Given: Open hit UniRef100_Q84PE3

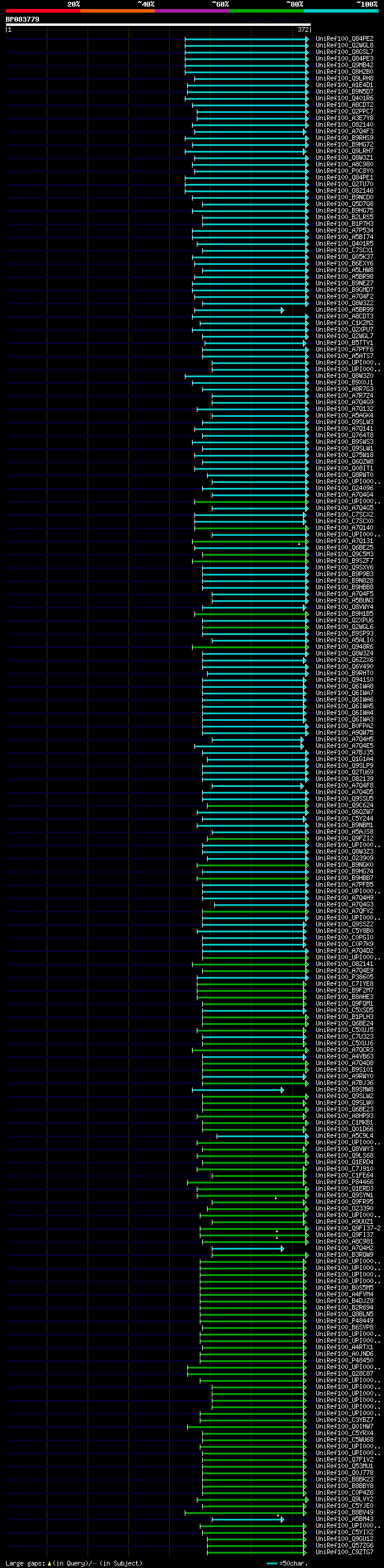Looking at the screenshot, I should coord(344,59).
